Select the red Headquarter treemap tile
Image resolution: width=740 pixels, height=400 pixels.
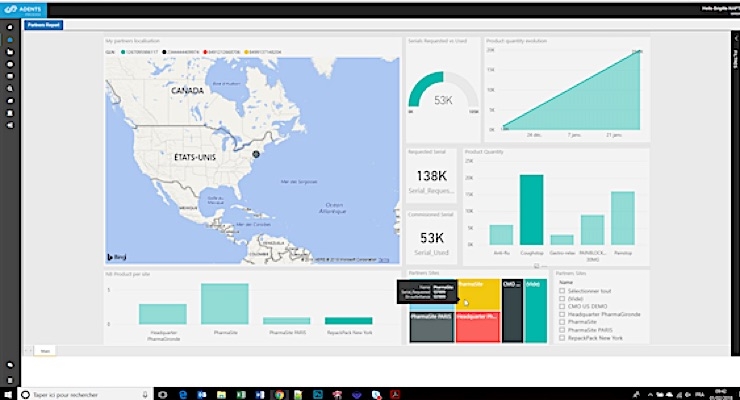coord(478,327)
